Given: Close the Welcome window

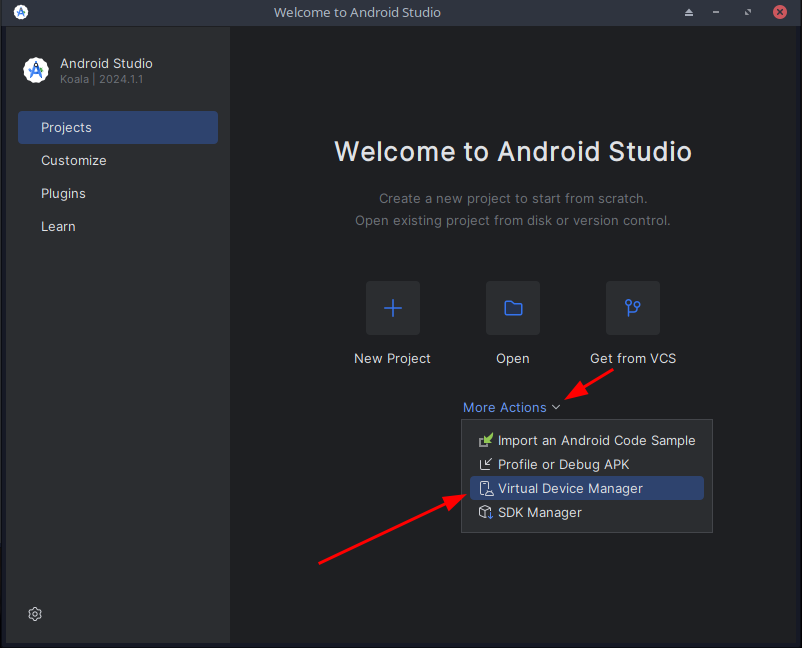Looking at the screenshot, I should (779, 12).
